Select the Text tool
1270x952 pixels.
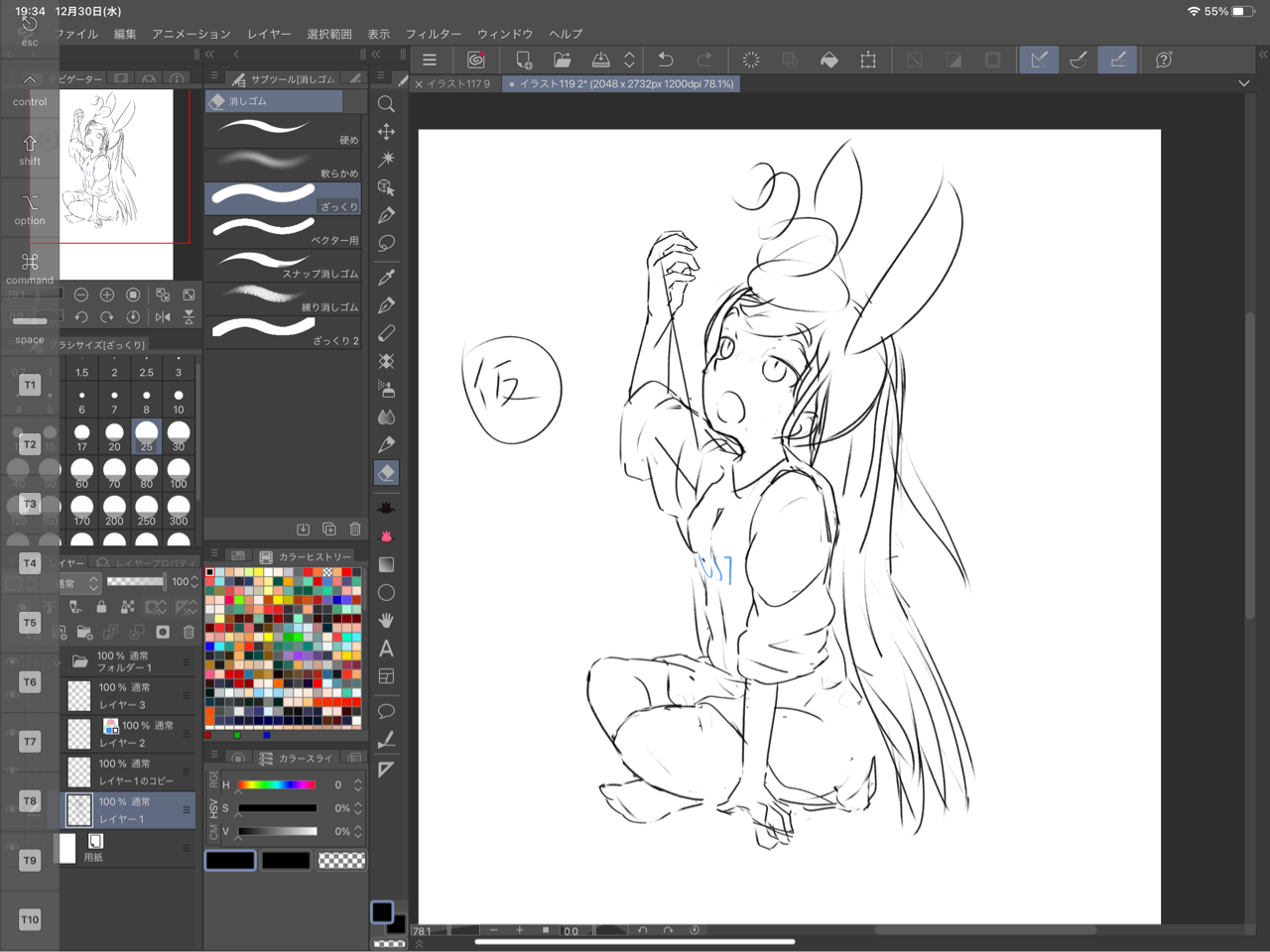tap(387, 649)
